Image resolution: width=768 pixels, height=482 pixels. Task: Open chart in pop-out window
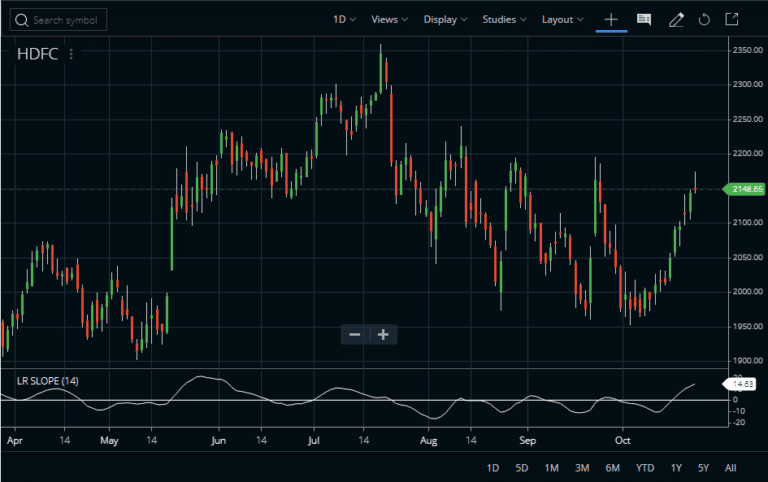click(x=732, y=19)
